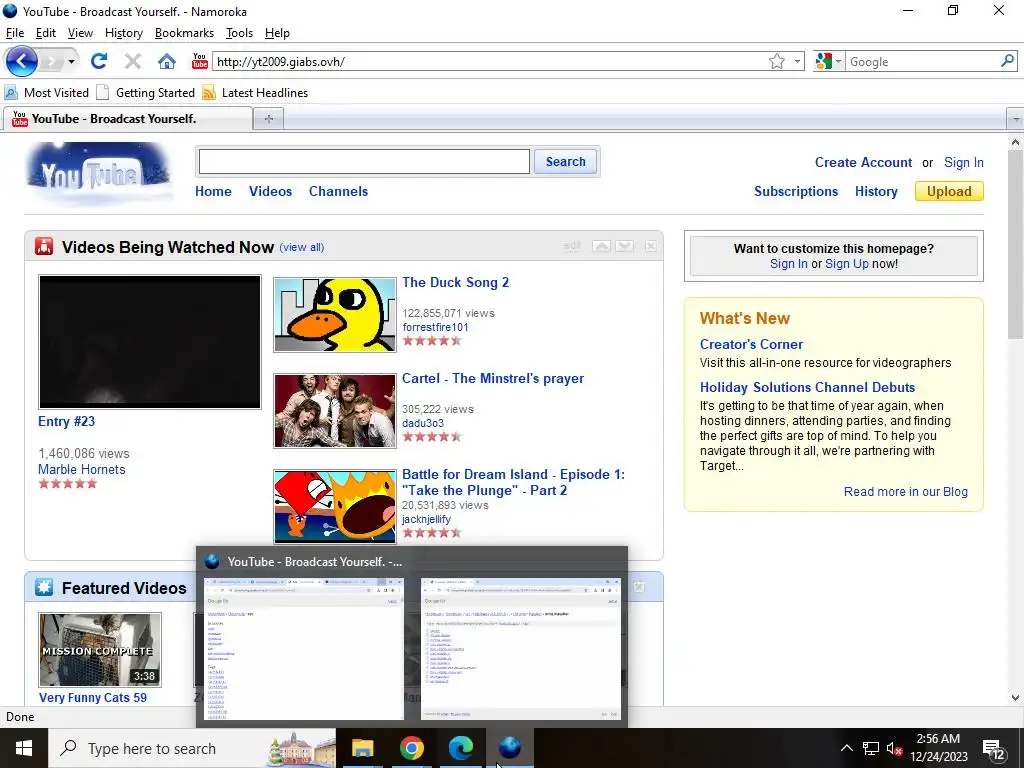Click the Namoroka browser taskbar icon
The image size is (1024, 768).
pos(509,748)
